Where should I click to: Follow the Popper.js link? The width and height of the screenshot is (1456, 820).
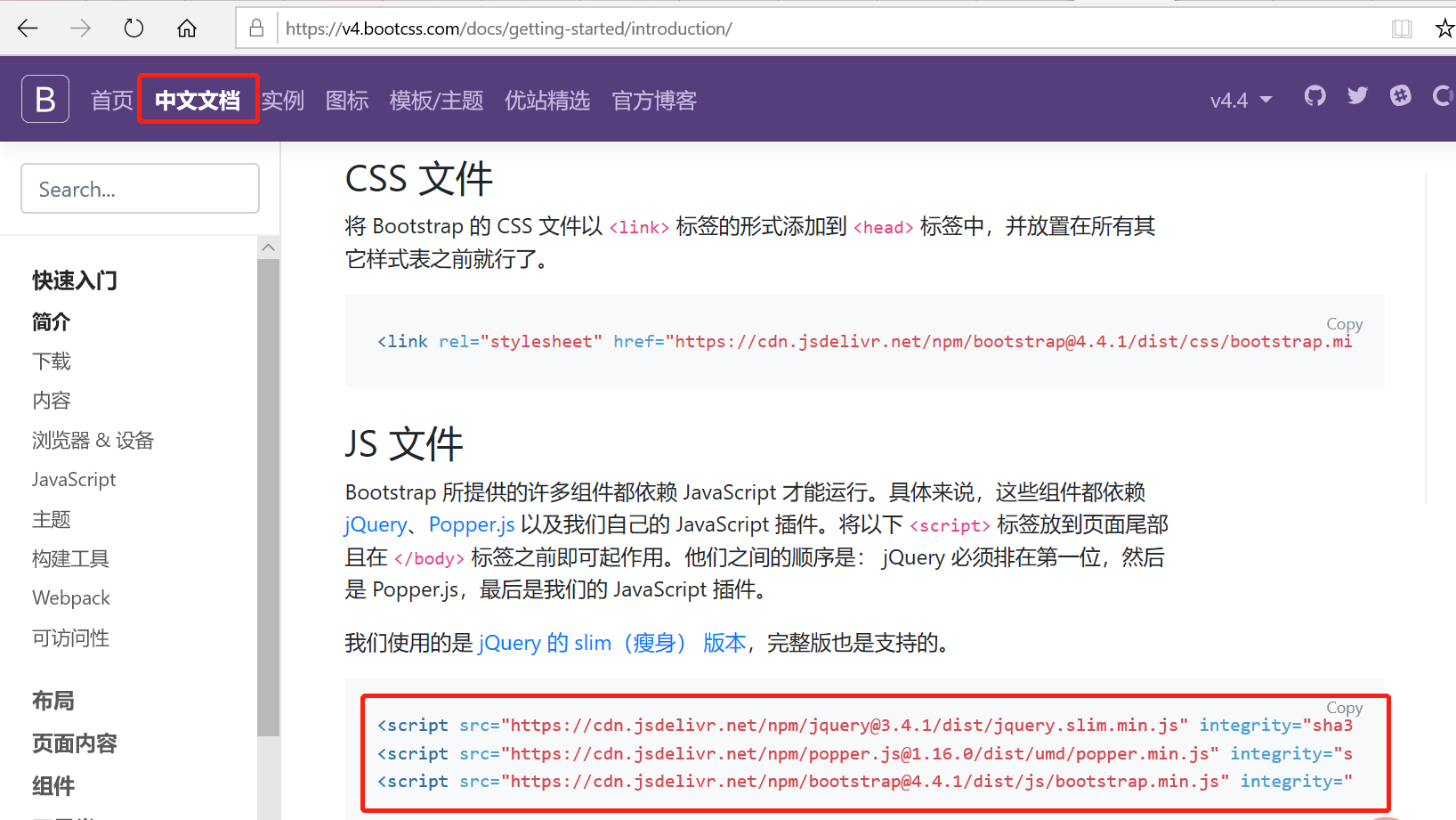(x=472, y=524)
